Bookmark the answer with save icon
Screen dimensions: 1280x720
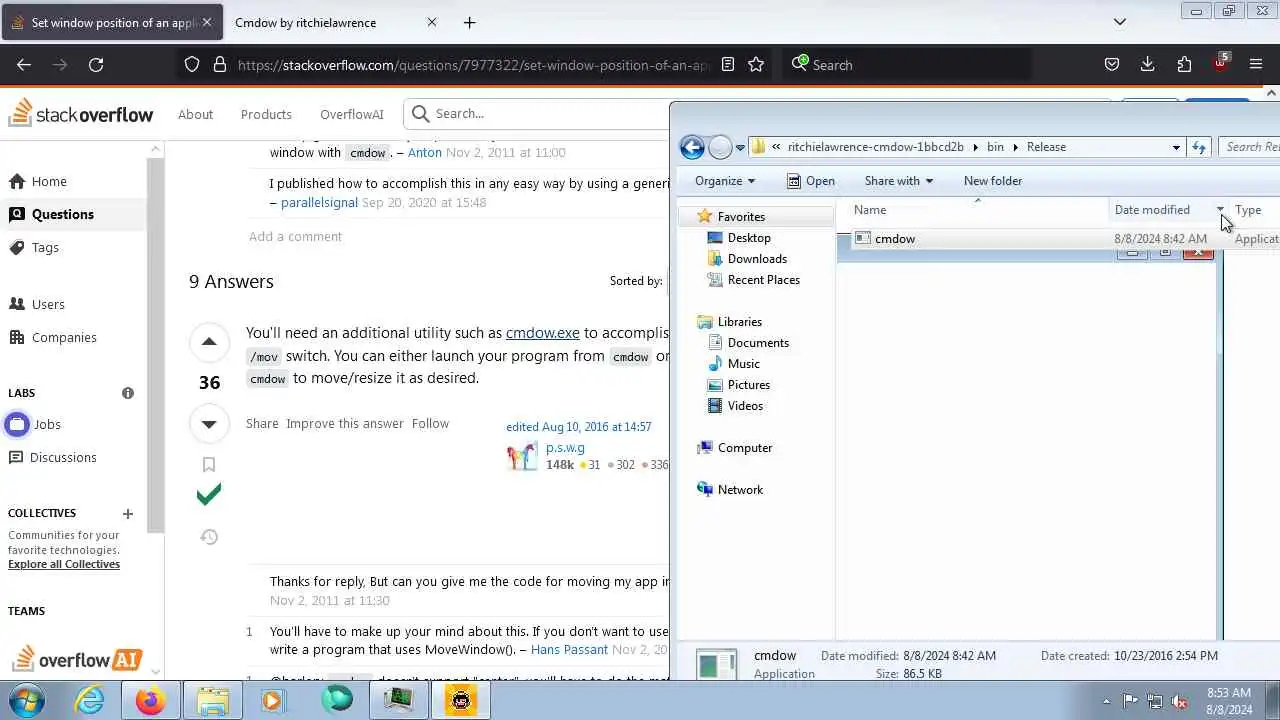[x=209, y=464]
